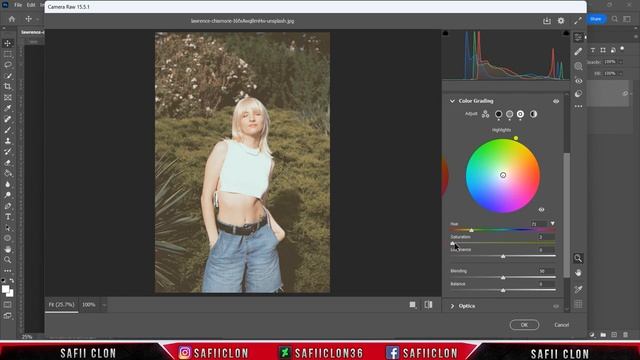Toggle the filmstrip view icon below preview

click(x=413, y=305)
